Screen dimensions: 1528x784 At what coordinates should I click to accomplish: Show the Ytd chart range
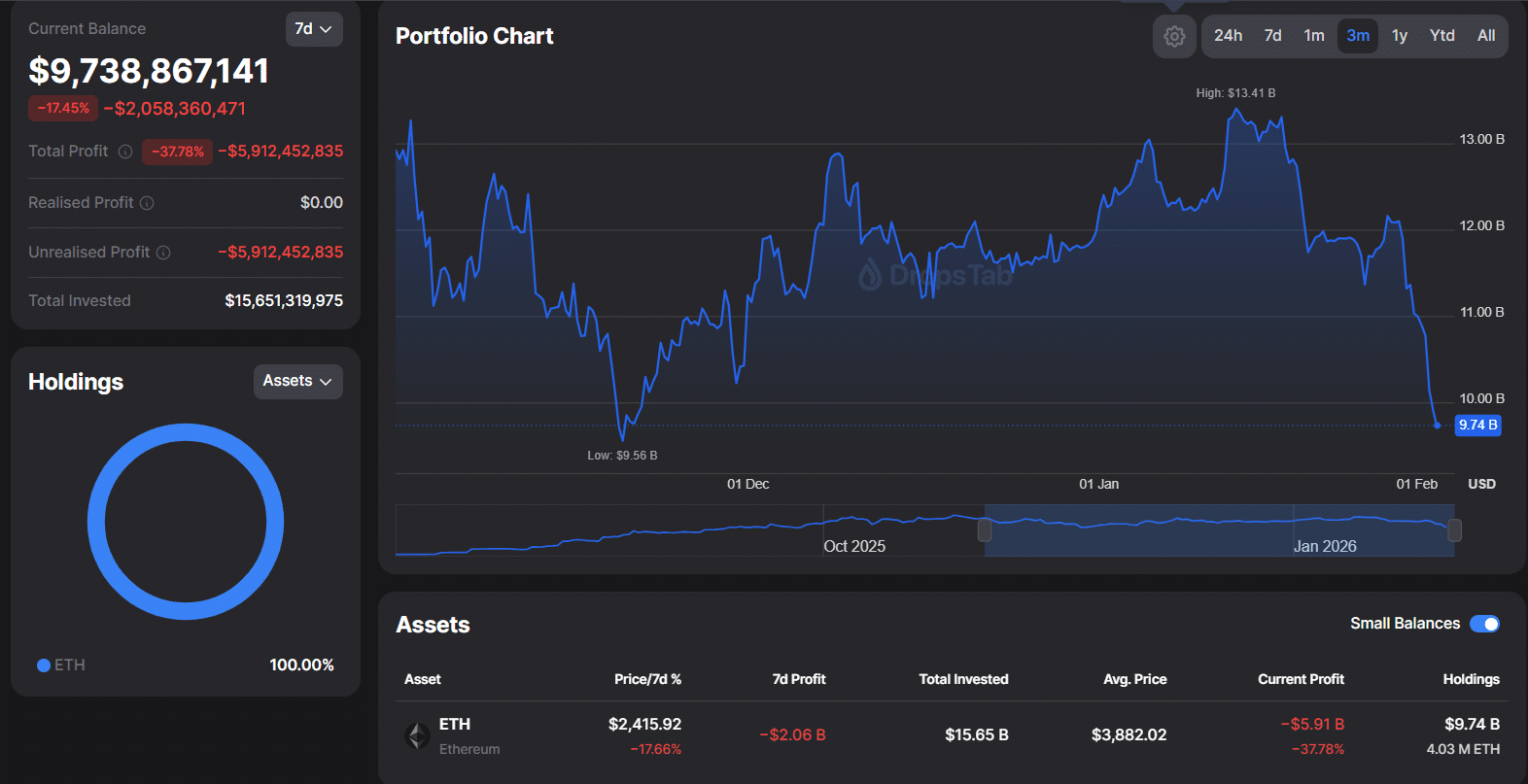tap(1441, 36)
